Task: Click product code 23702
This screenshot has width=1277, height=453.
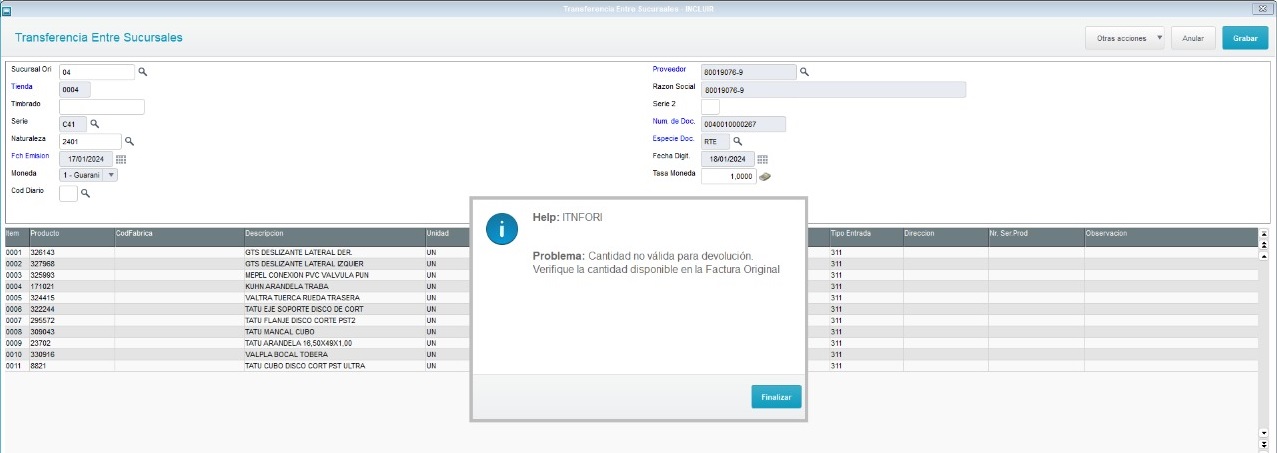Action: tap(39, 343)
